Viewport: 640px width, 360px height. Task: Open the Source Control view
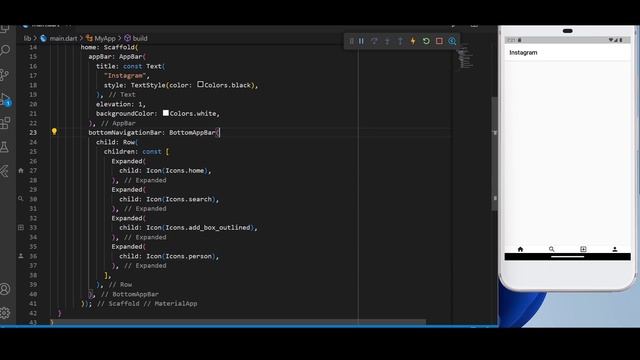tap(5, 75)
